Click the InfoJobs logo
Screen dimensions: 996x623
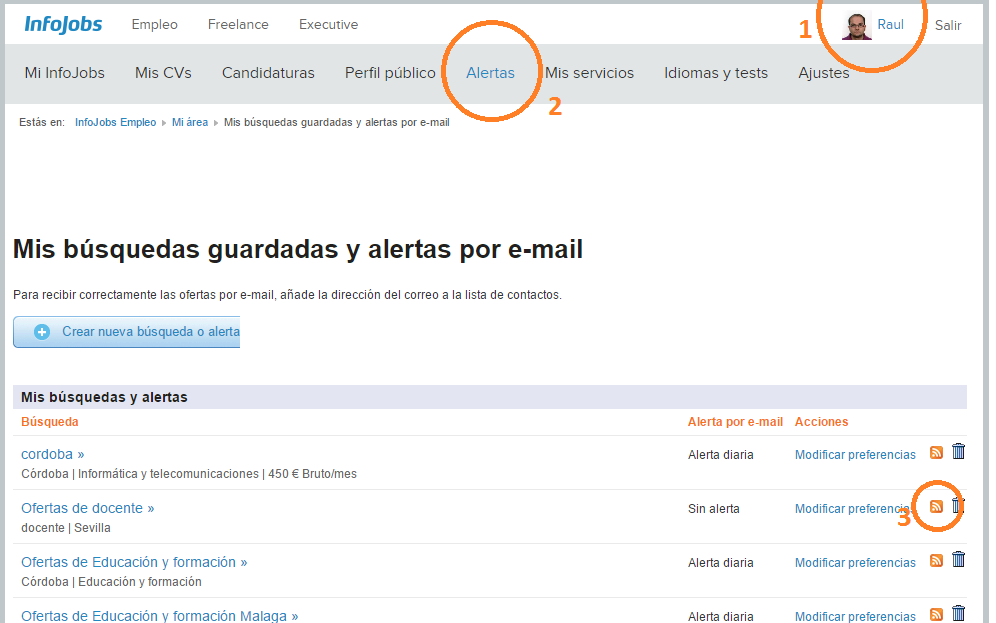pos(63,24)
